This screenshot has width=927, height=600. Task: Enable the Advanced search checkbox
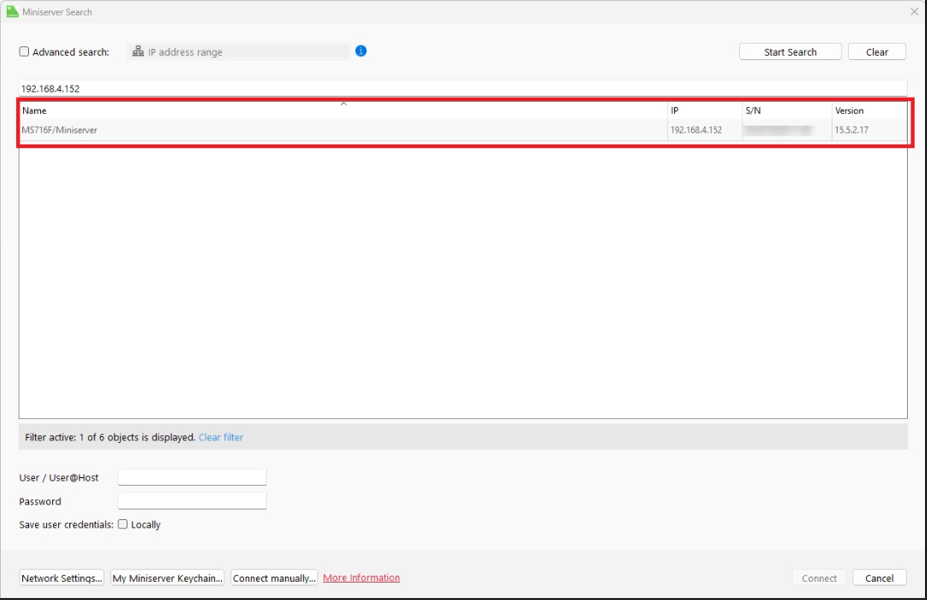(25, 52)
